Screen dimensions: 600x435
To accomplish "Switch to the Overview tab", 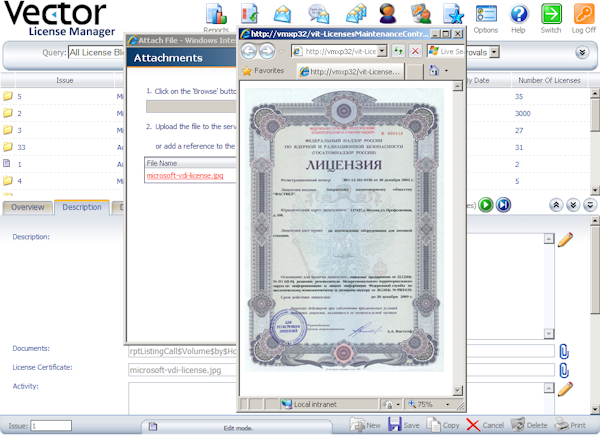I will [x=28, y=207].
